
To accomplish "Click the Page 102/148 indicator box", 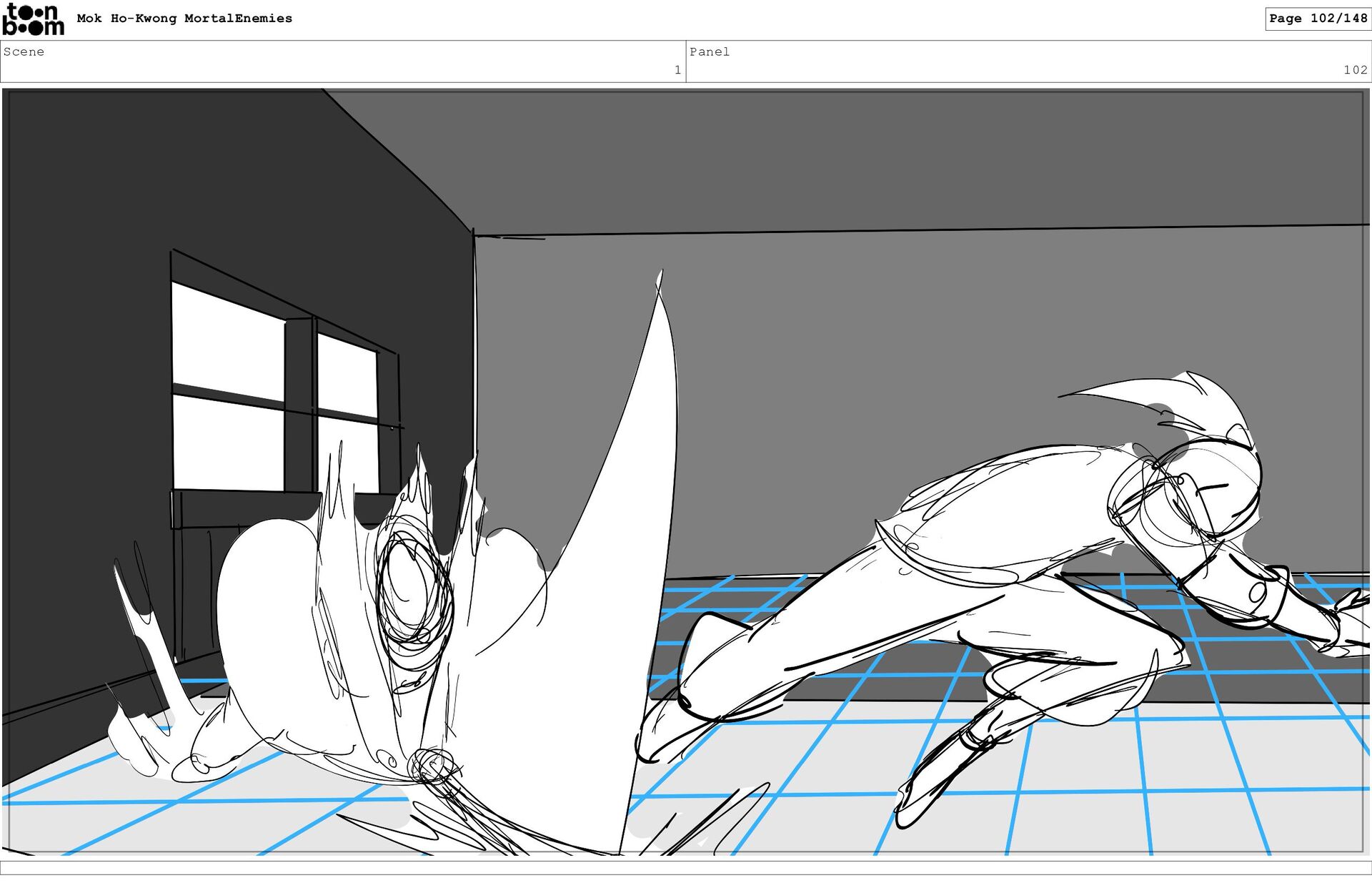I will [1318, 19].
